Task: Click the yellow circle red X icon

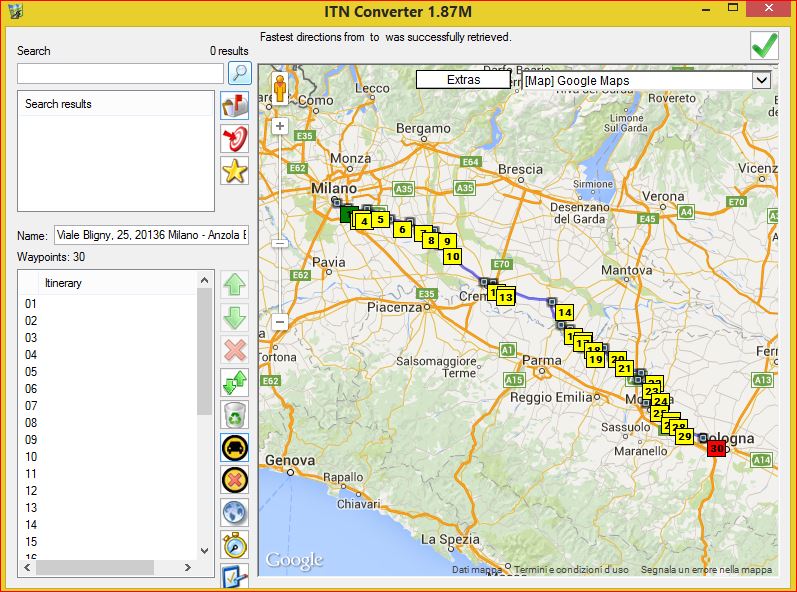Action: coord(234,480)
